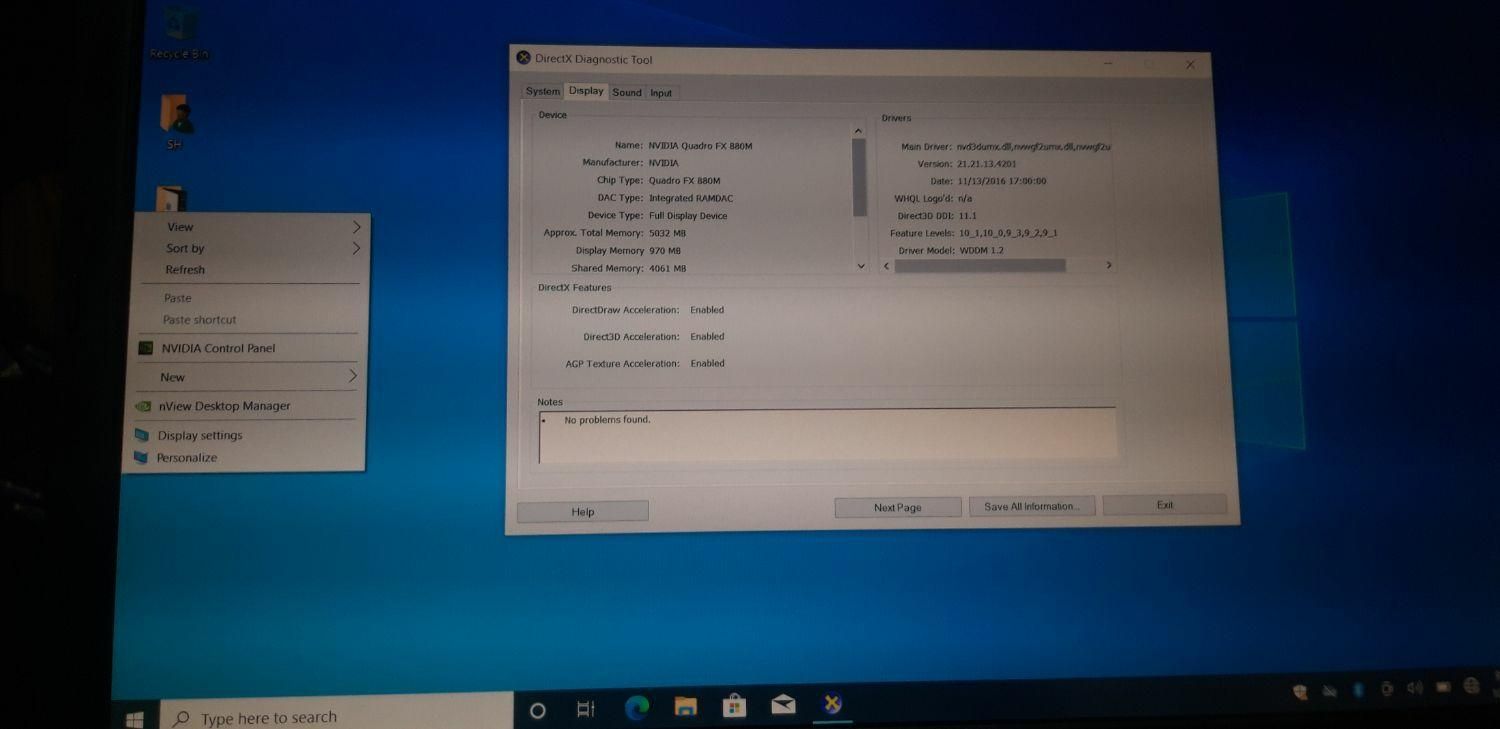
Task: Open File Explorer from taskbar
Action: click(686, 707)
